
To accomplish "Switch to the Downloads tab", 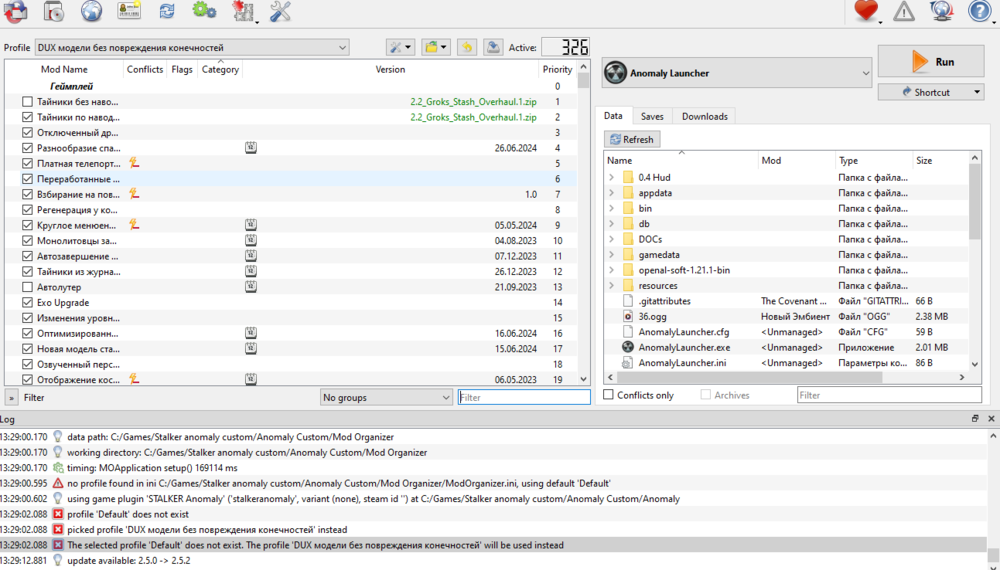I will click(x=704, y=116).
